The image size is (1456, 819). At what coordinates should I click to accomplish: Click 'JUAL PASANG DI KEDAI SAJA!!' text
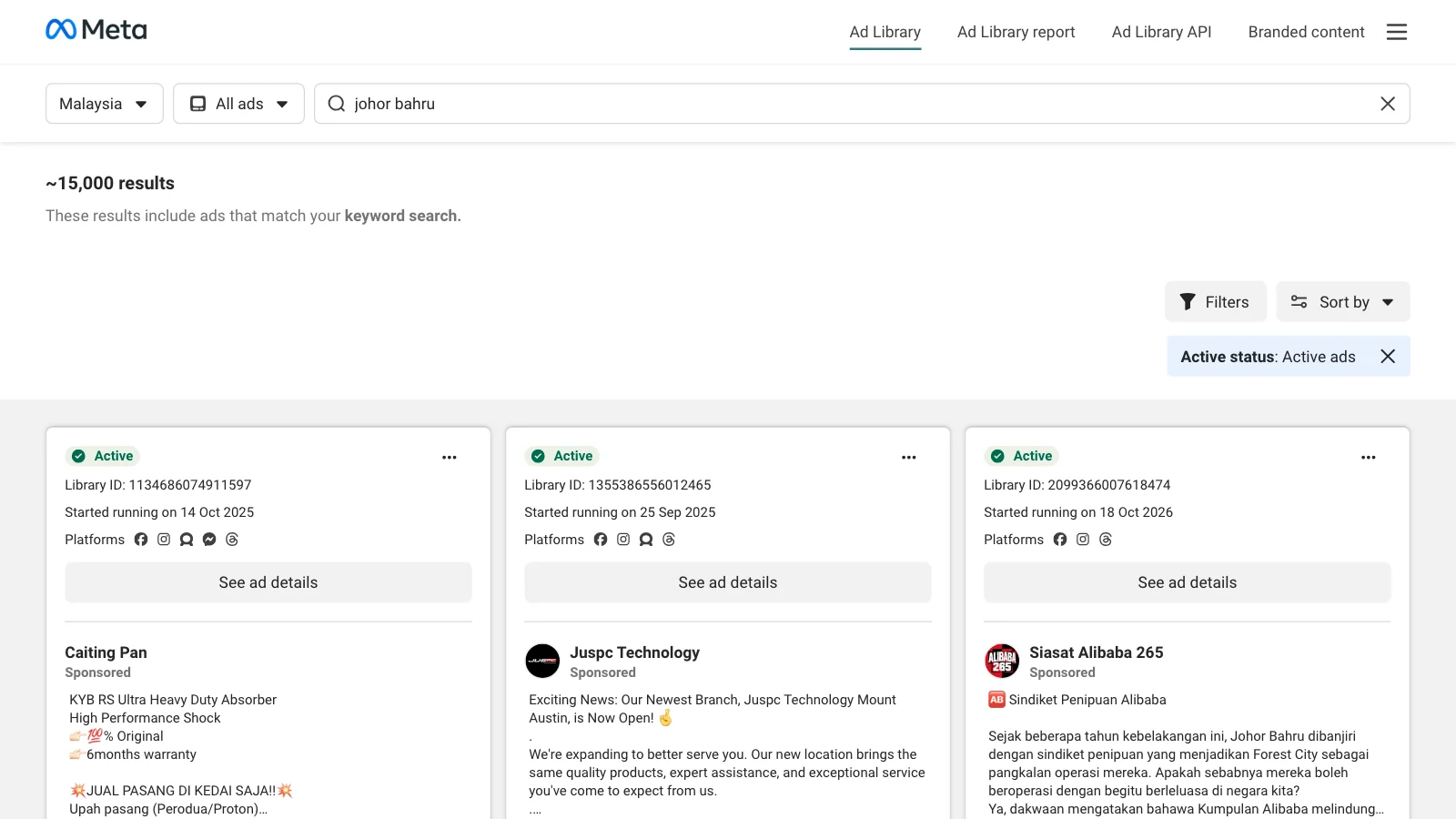(181, 791)
